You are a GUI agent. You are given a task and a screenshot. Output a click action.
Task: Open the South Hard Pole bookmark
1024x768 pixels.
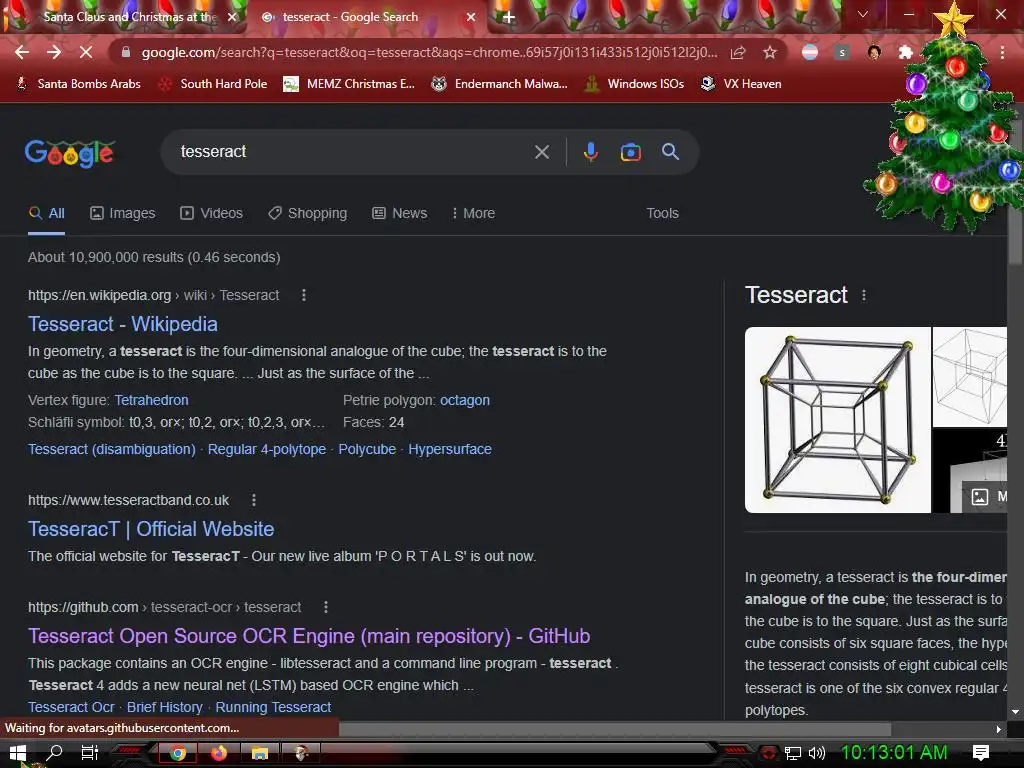coord(214,84)
